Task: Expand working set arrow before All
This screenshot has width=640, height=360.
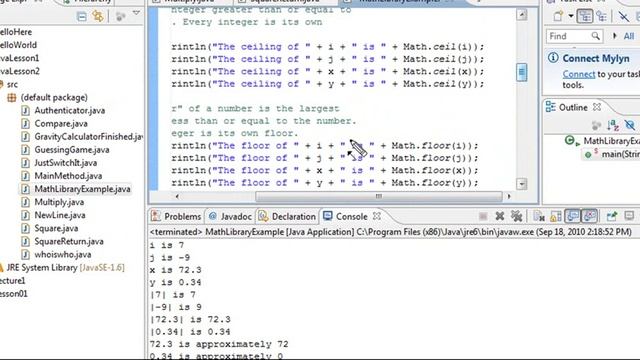Action: pyautogui.click(x=615, y=36)
